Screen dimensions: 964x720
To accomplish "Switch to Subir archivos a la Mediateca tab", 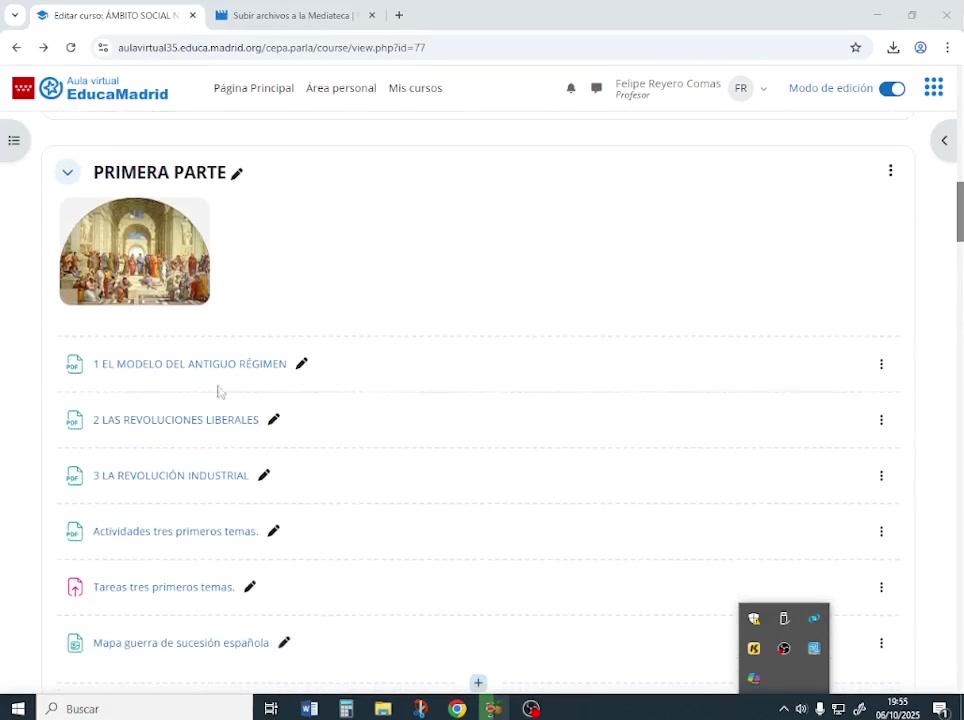I will (295, 15).
